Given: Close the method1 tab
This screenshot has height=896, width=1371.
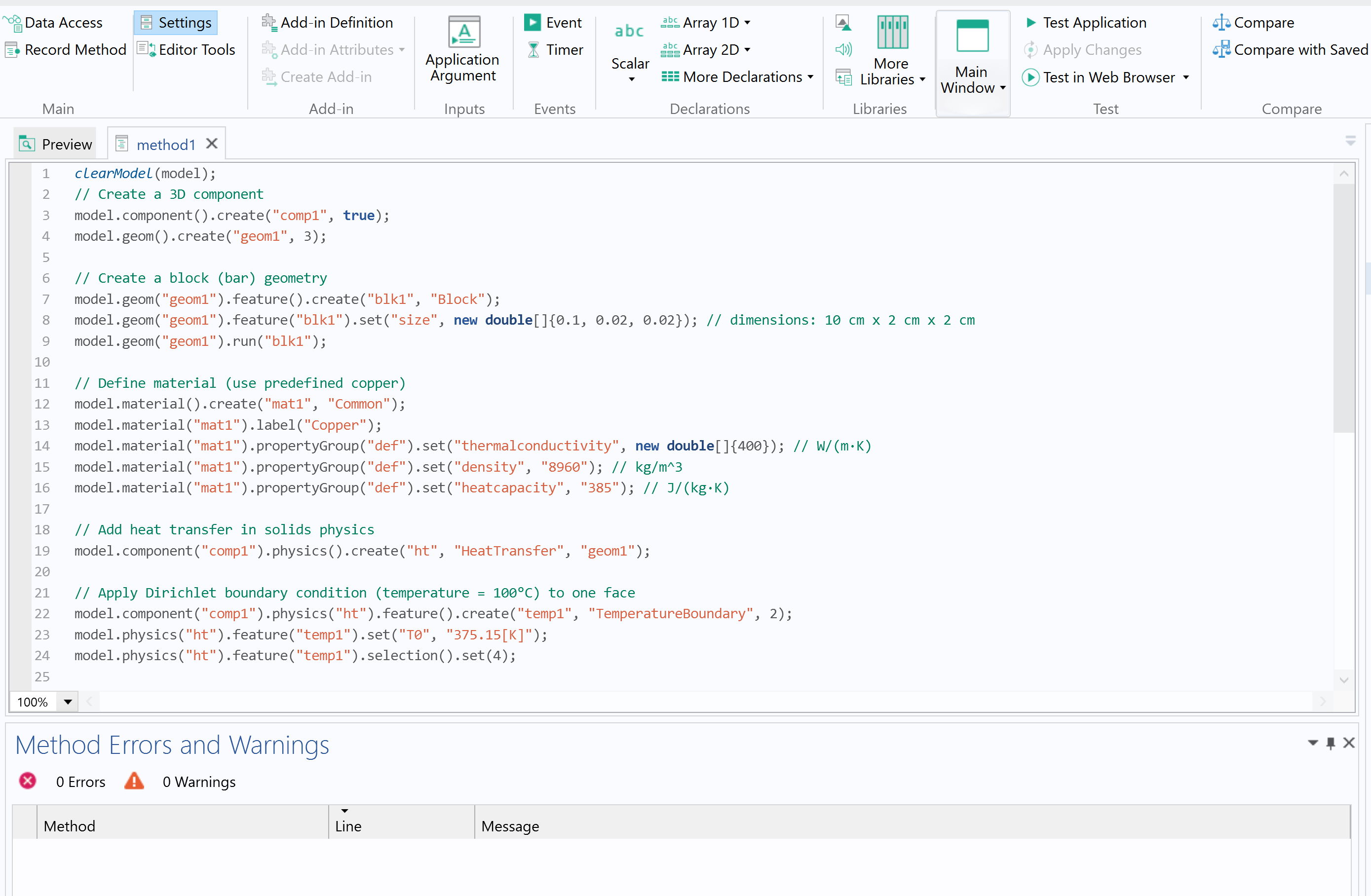Looking at the screenshot, I should (212, 144).
